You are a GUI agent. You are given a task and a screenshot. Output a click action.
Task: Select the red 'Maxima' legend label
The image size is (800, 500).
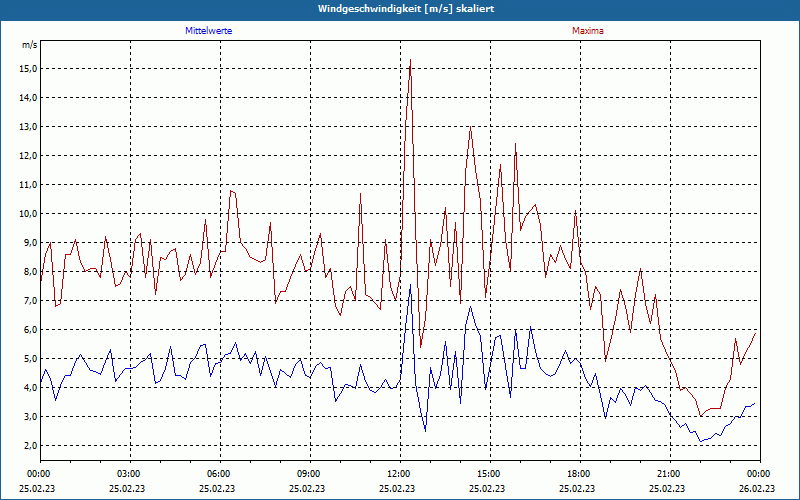(x=588, y=31)
